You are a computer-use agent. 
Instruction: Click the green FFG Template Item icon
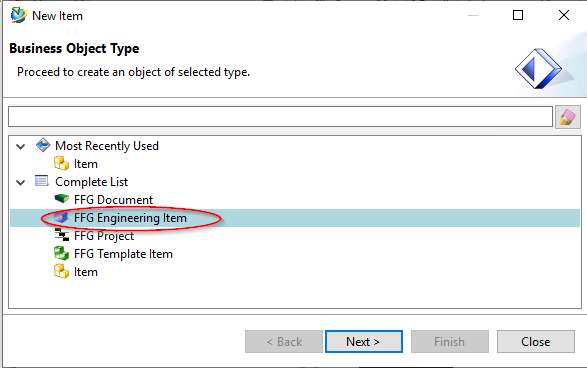(x=61, y=253)
